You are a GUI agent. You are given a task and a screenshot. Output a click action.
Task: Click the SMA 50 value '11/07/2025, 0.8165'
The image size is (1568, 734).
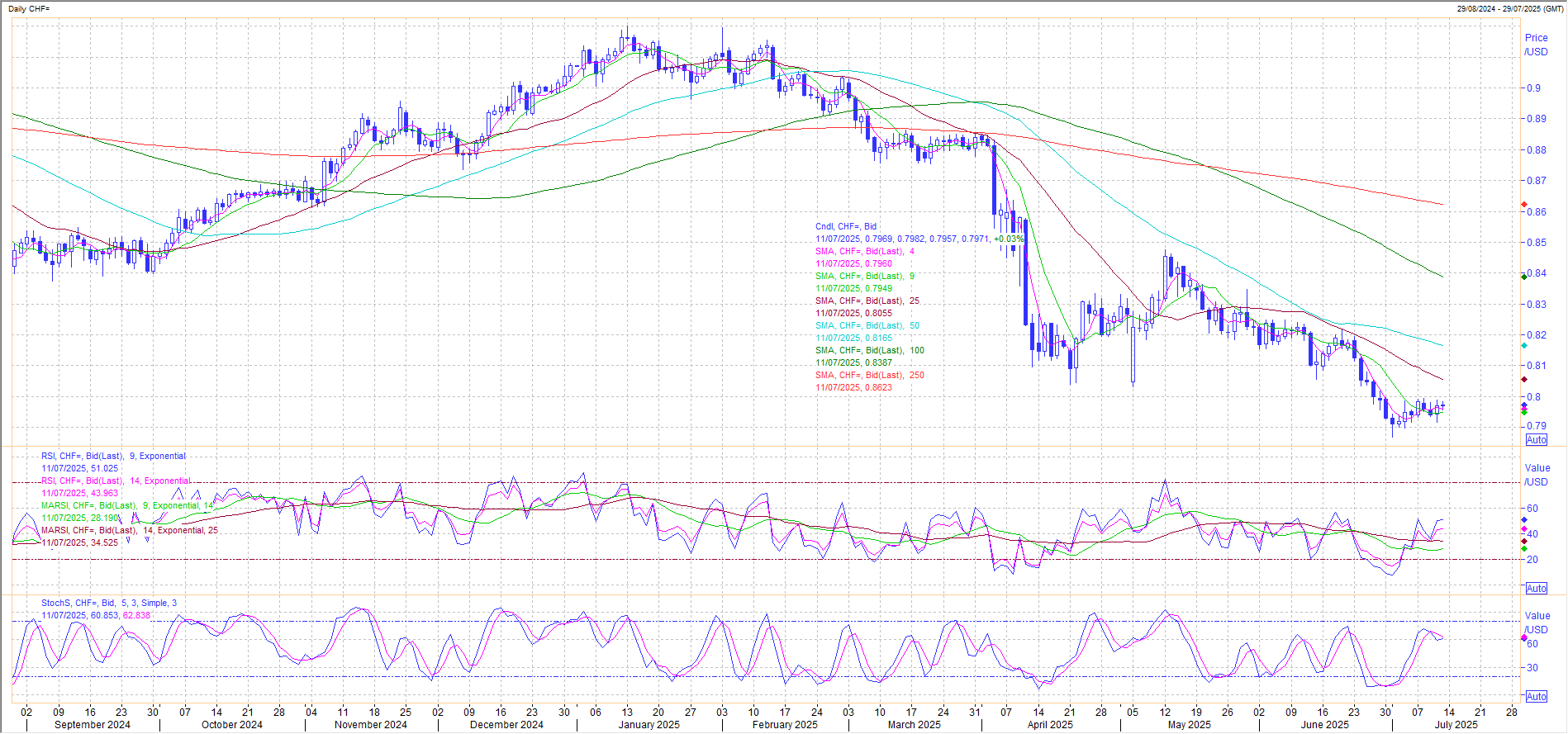click(x=854, y=338)
